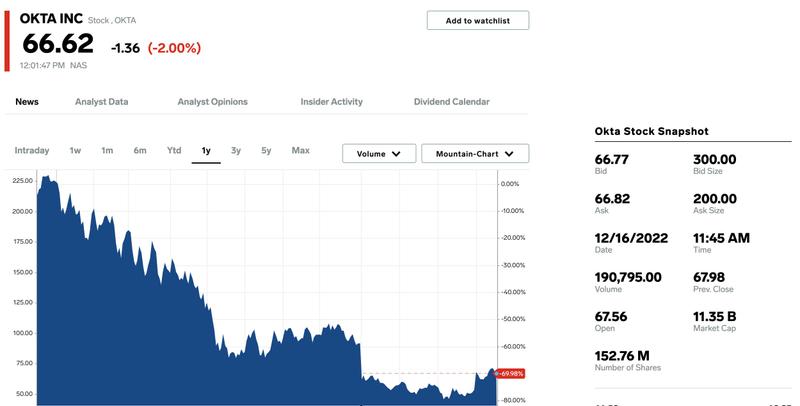Viewport: 800px width, 406px height.
Task: Click the 11:45 AM time value
Action: [x=721, y=238]
